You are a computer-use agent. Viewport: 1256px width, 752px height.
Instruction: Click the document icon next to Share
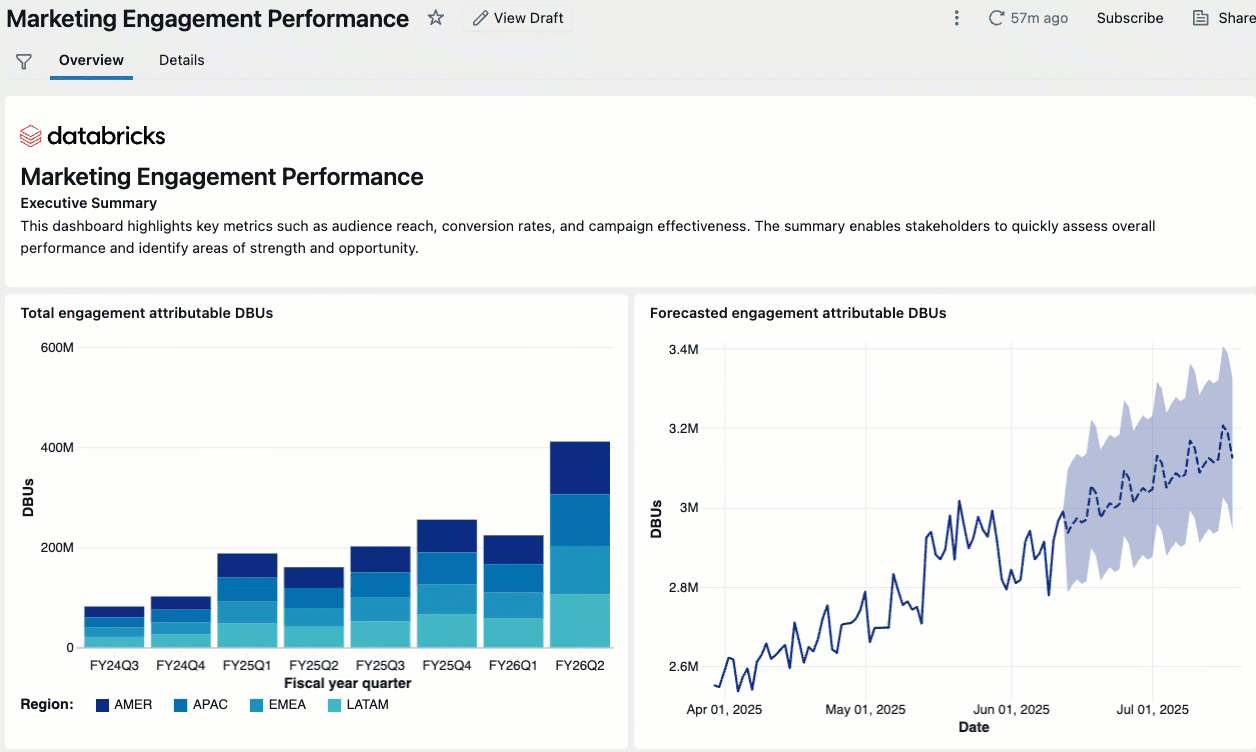tap(1201, 17)
